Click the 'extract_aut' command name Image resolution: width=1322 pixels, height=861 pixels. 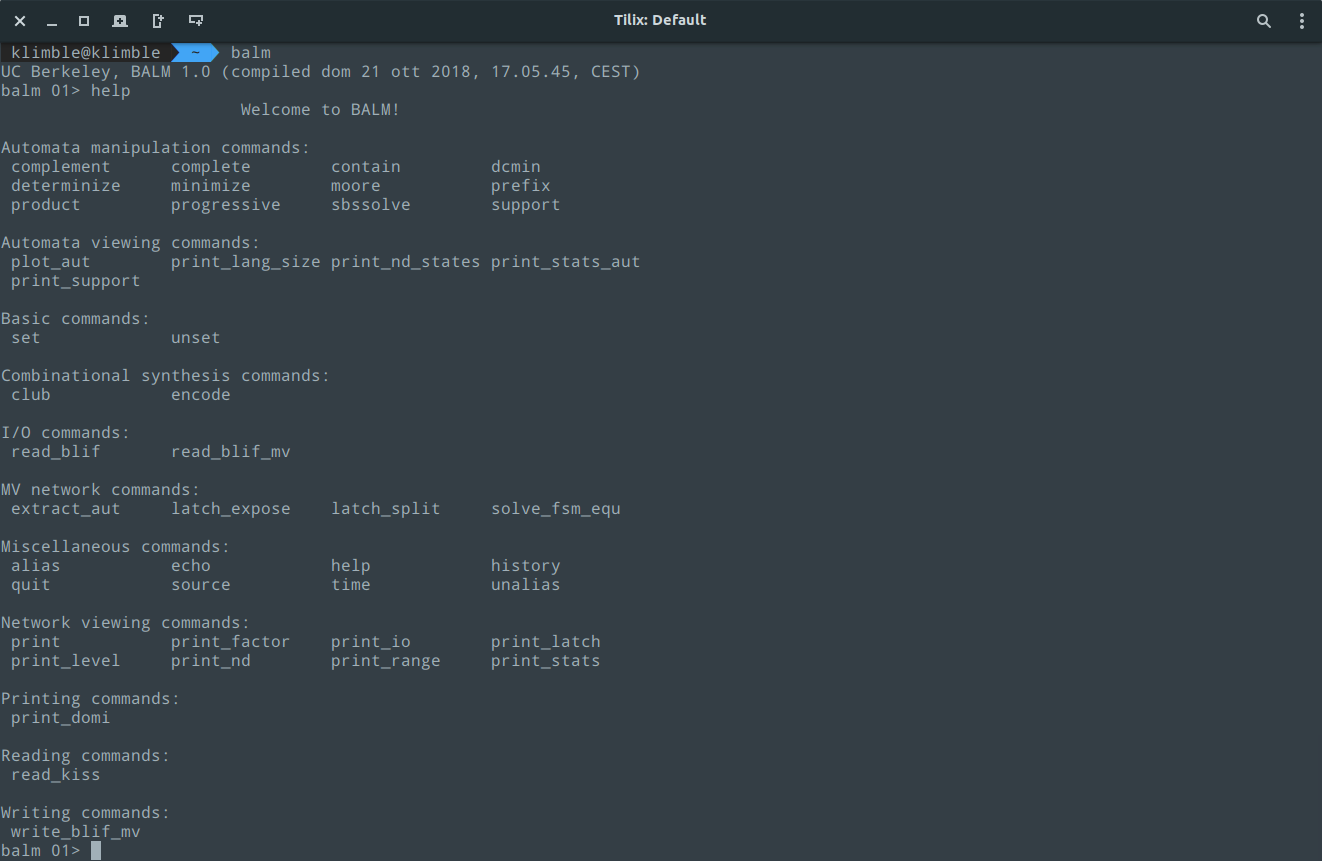[x=66, y=509]
